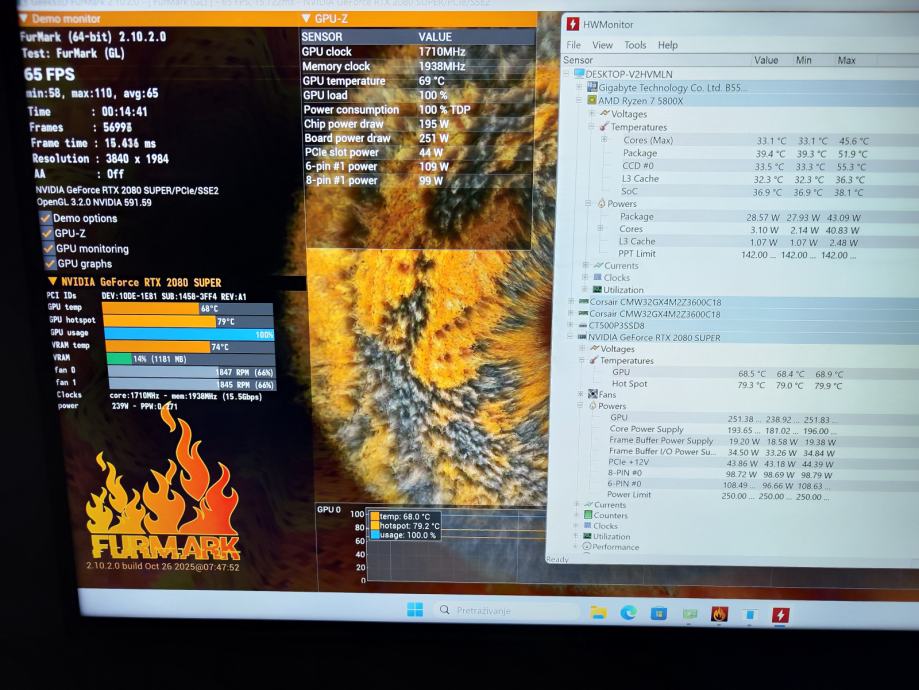Click the blue window icon beside FurMark in taskbar

[750, 614]
